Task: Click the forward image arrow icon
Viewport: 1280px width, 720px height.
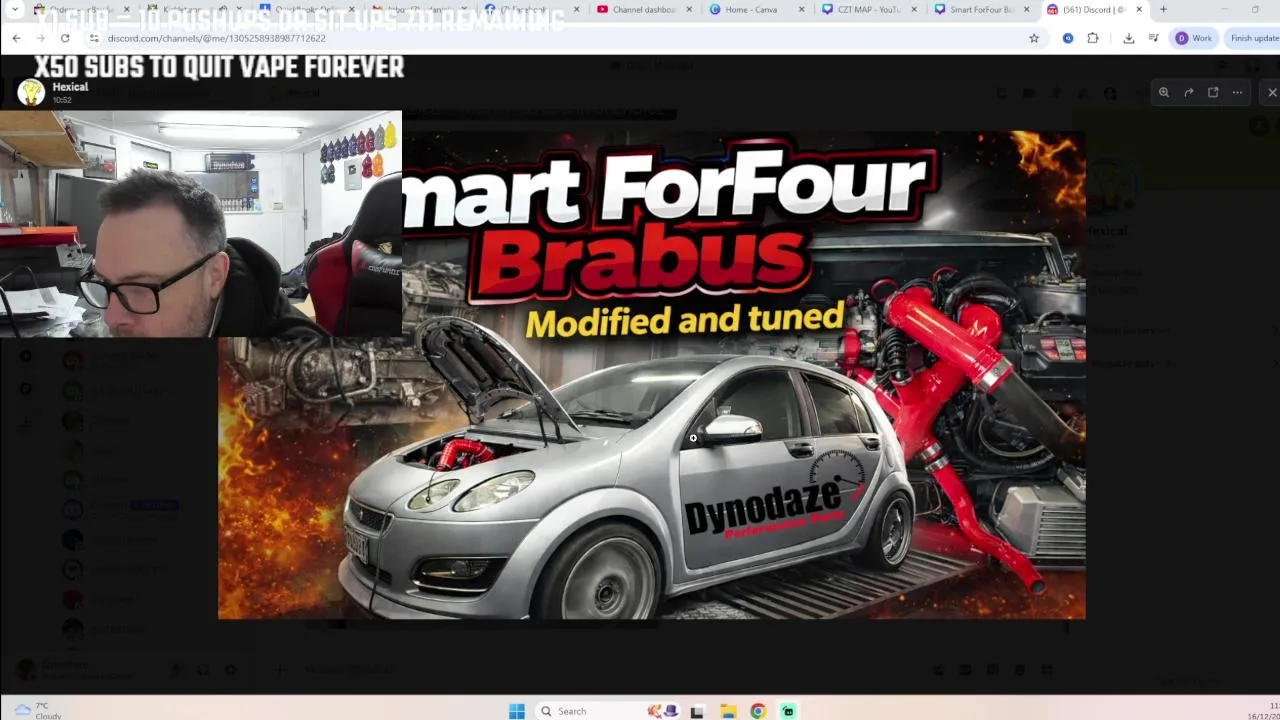Action: tap(1189, 92)
